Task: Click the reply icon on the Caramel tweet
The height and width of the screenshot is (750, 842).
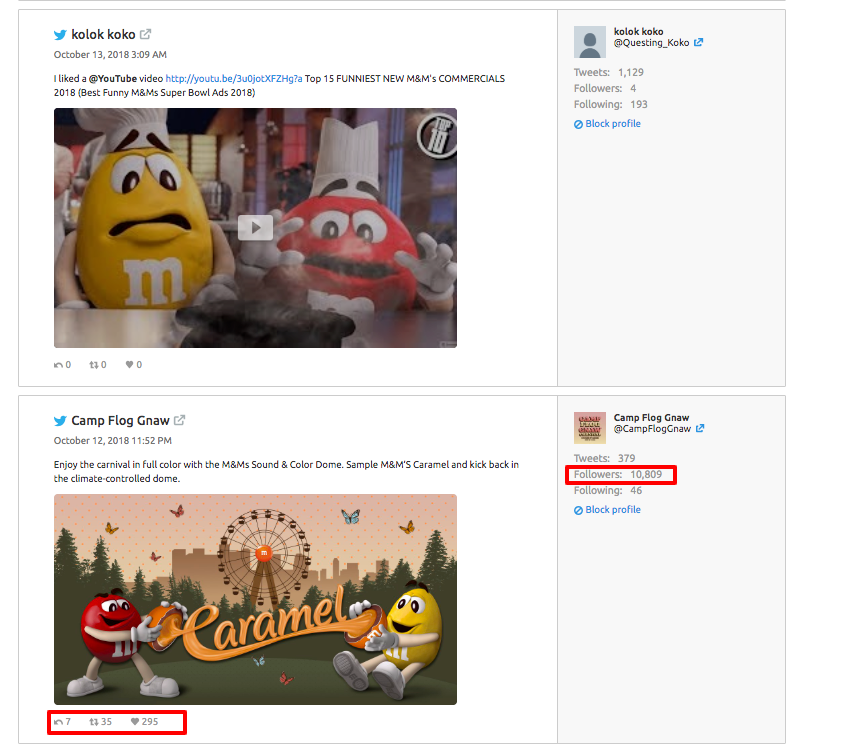Action: pyautogui.click(x=58, y=721)
